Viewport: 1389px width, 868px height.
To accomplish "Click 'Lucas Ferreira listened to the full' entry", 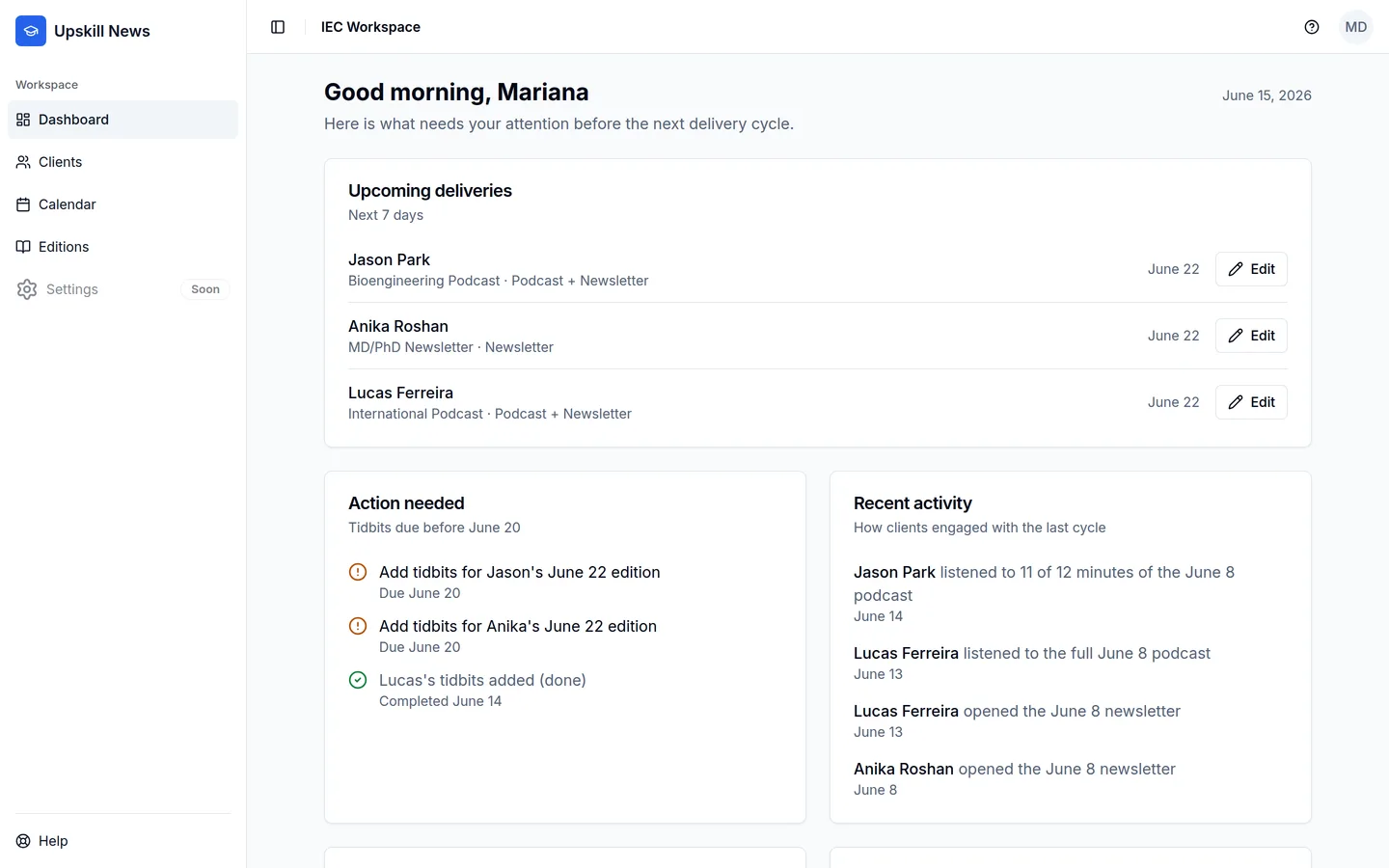I will 1032,653.
